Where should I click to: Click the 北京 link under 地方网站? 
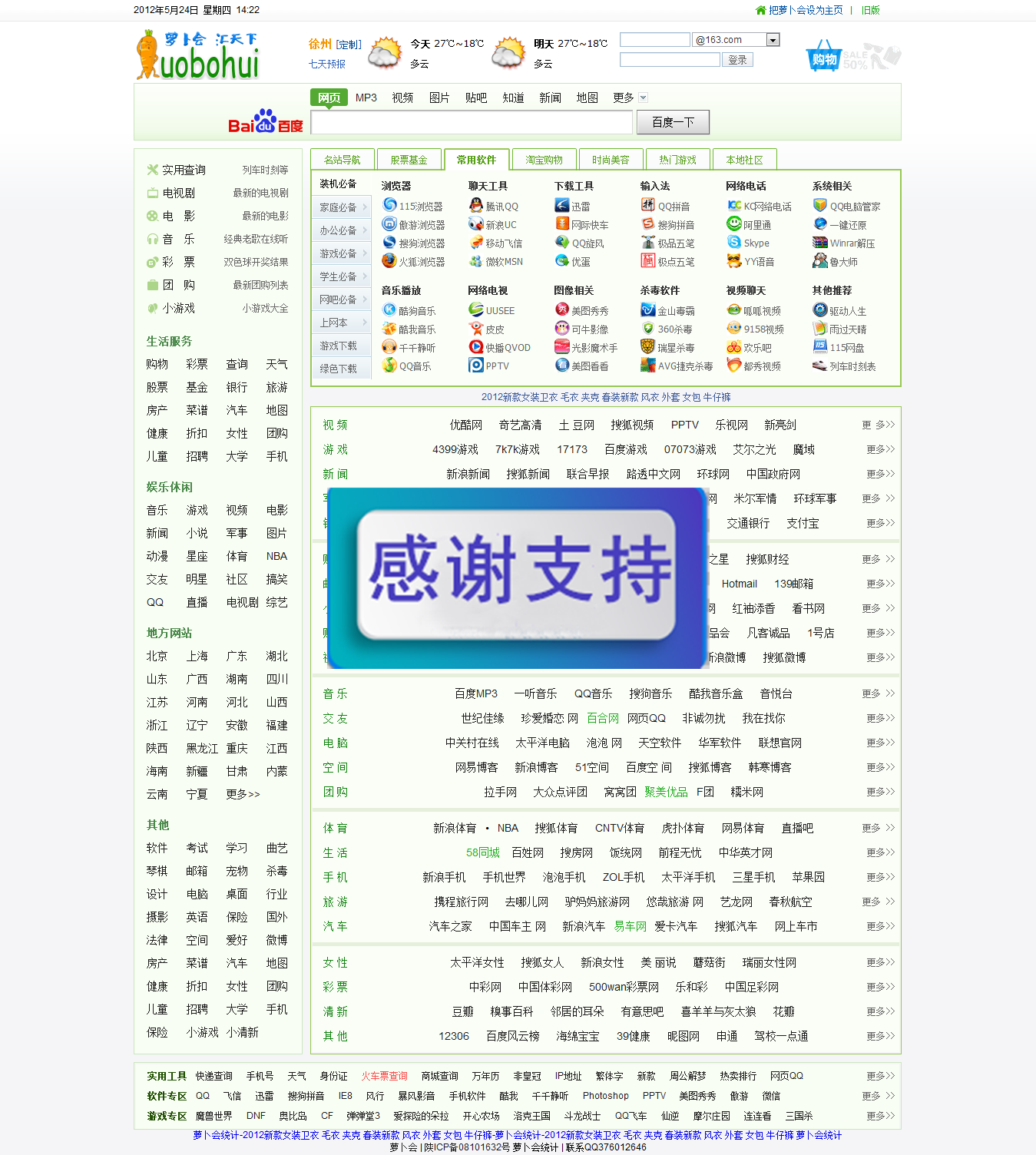point(157,656)
